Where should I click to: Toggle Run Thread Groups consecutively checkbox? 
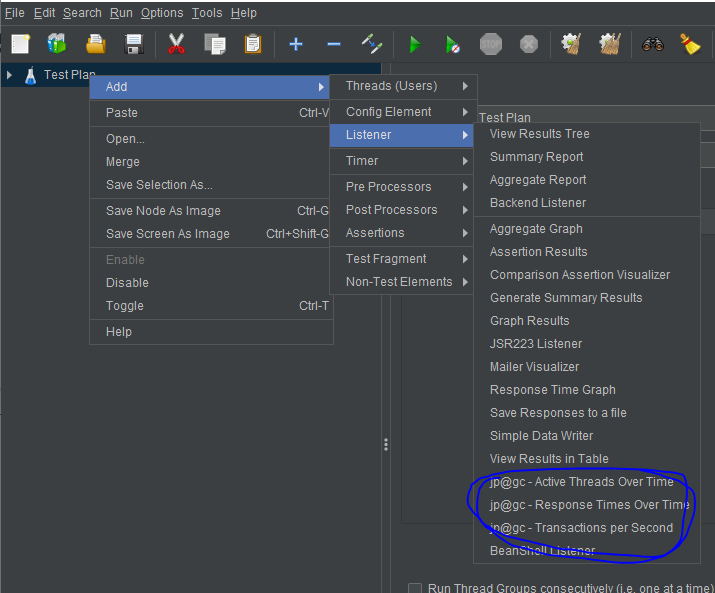point(414,588)
